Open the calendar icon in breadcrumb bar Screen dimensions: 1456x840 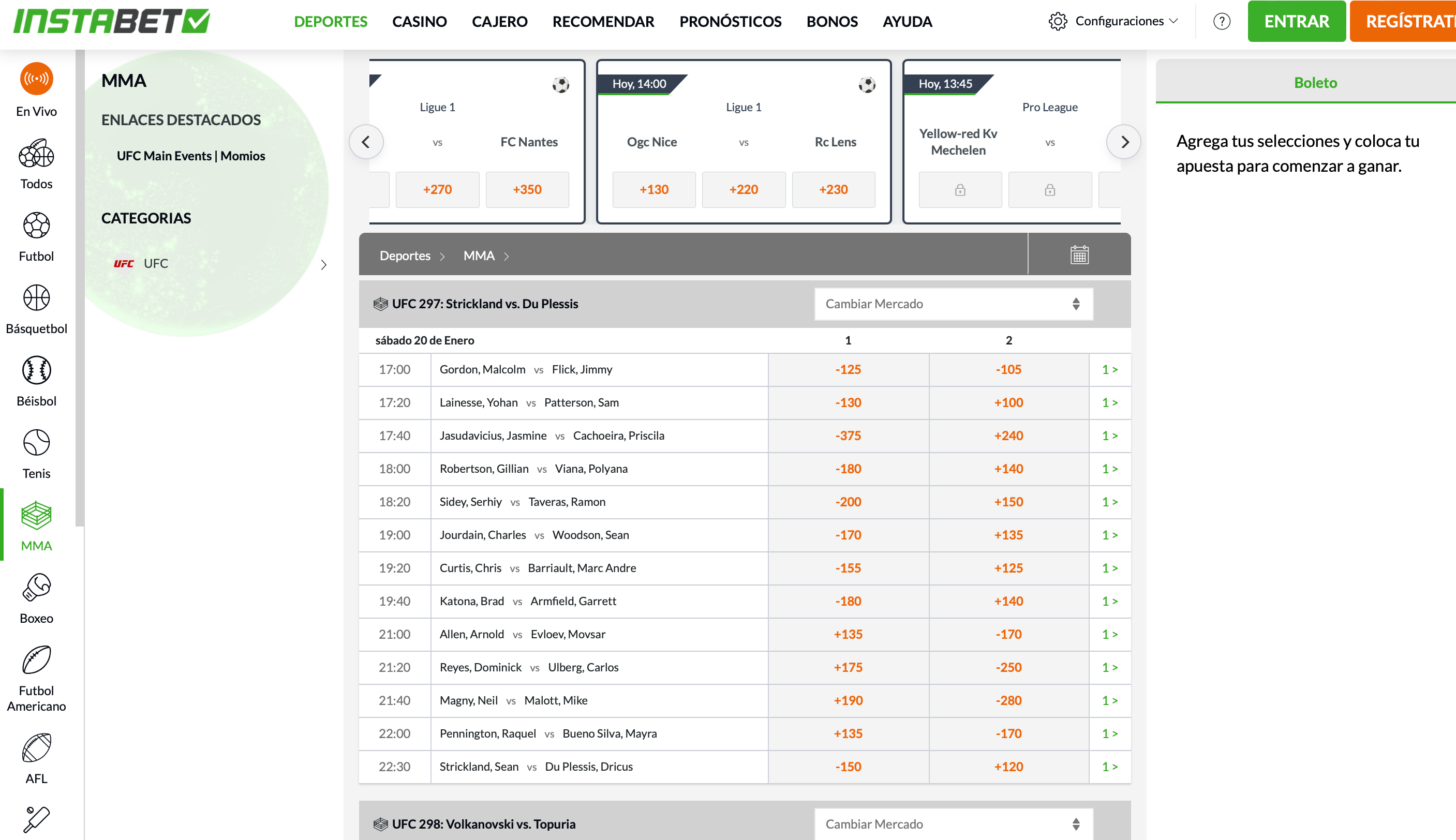click(x=1079, y=254)
